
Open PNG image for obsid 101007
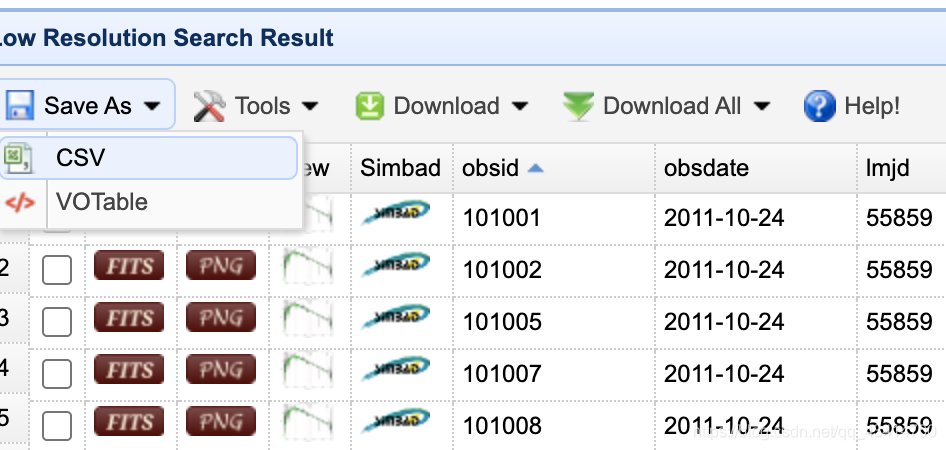tap(221, 369)
